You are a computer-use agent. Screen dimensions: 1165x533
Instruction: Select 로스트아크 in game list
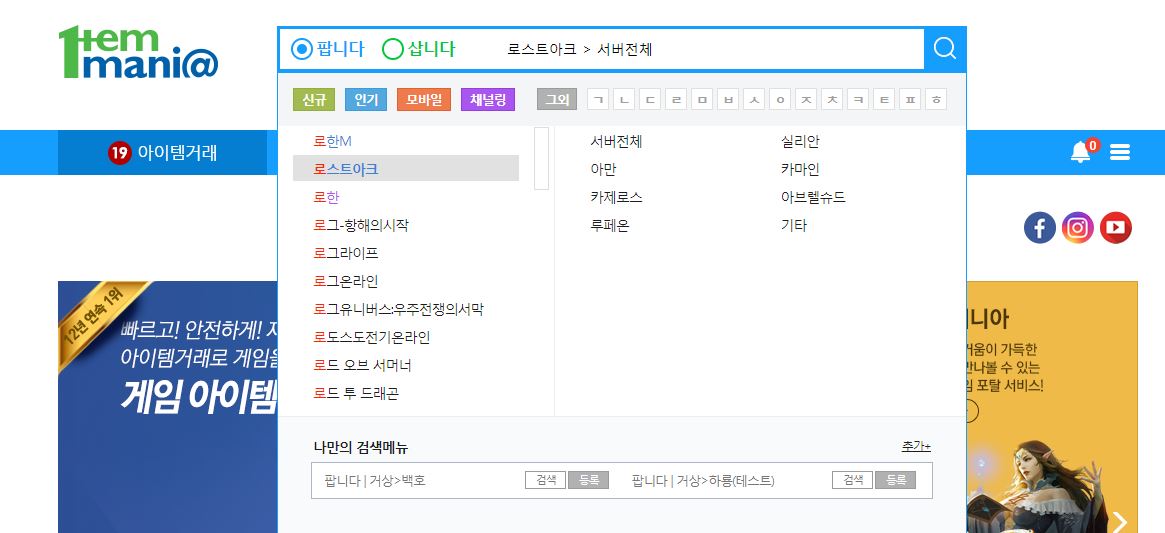tap(406, 169)
